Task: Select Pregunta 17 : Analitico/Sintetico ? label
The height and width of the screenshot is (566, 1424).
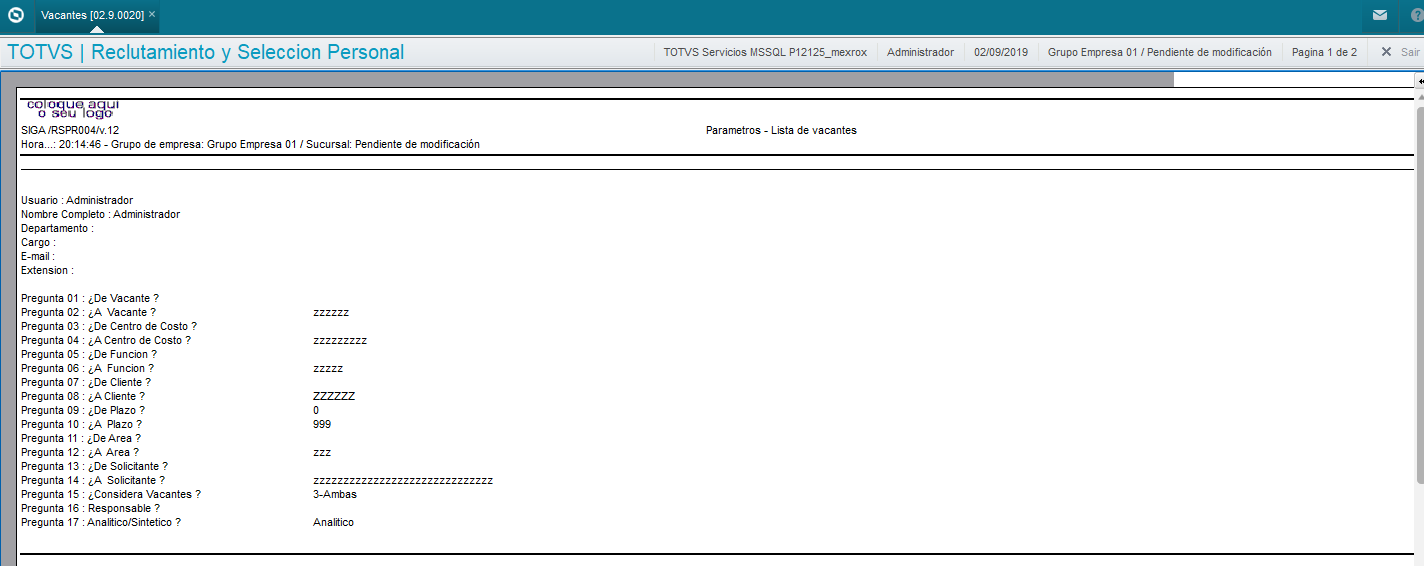Action: (101, 523)
